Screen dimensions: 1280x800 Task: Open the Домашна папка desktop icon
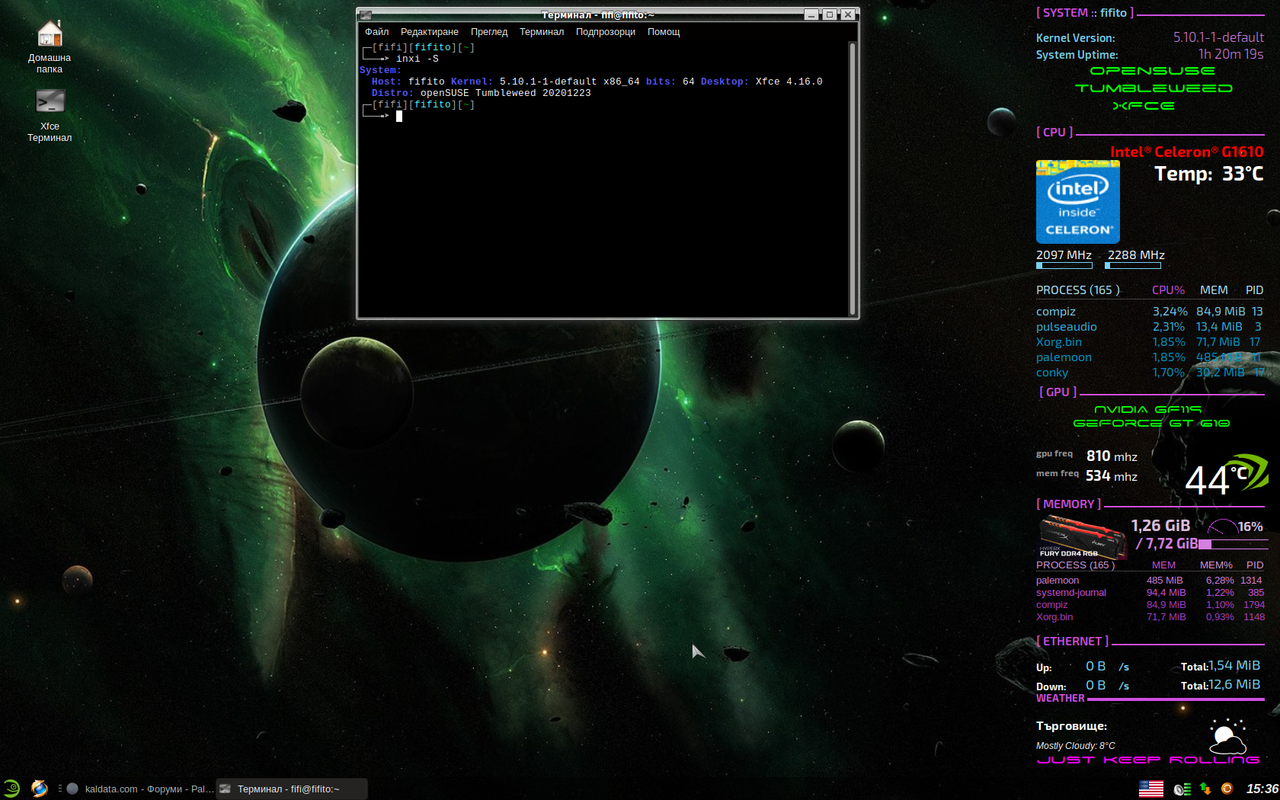[x=49, y=47]
